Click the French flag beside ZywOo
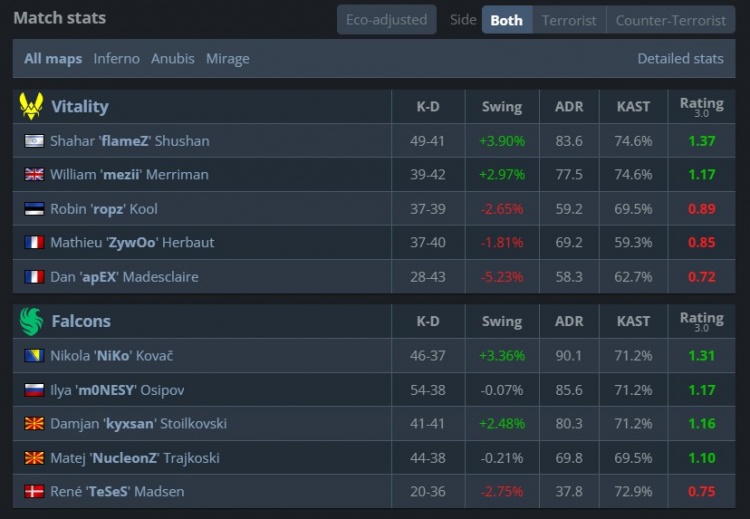 click(34, 243)
